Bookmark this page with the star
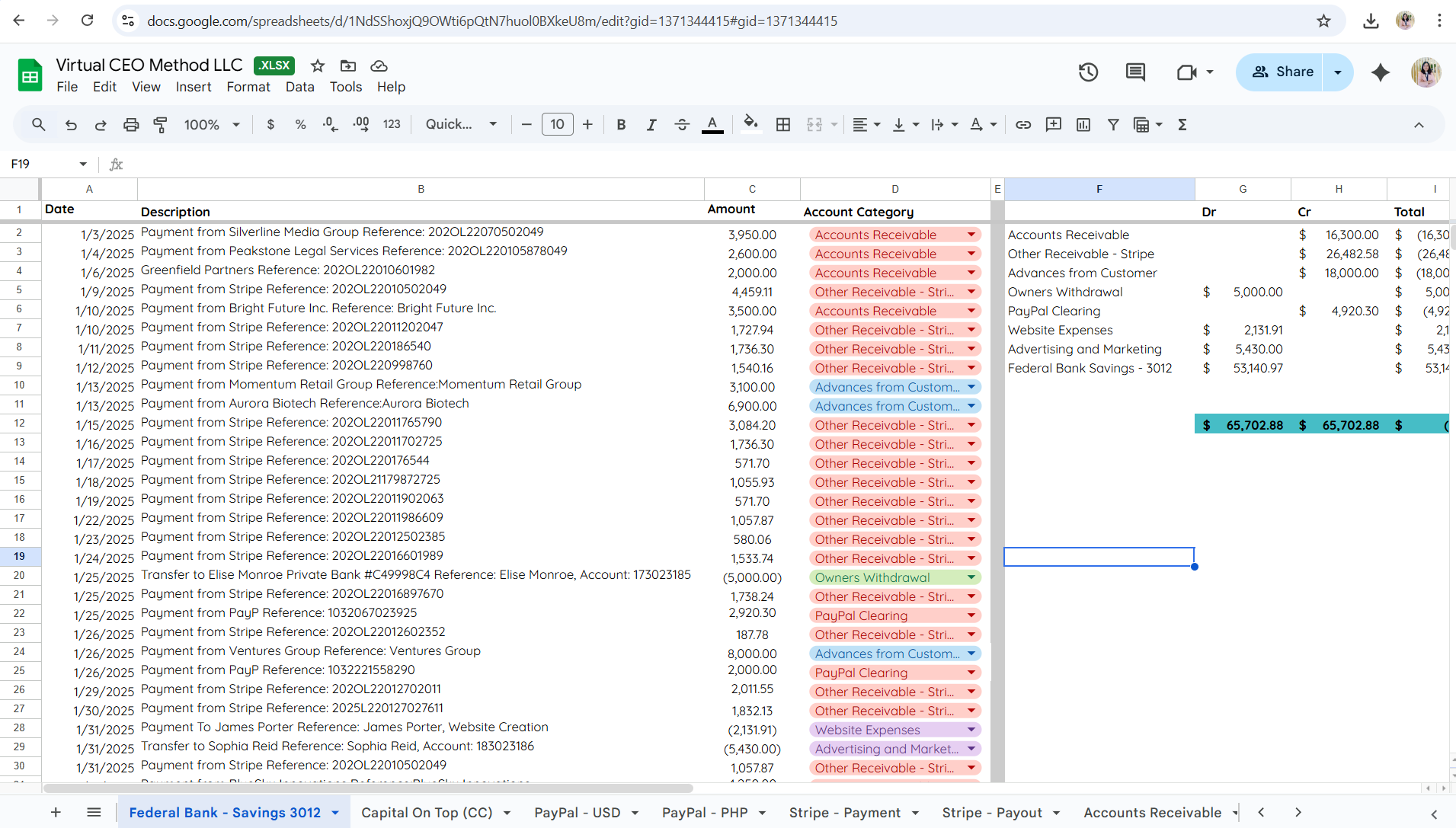Viewport: 1456px width, 828px height. click(1324, 21)
